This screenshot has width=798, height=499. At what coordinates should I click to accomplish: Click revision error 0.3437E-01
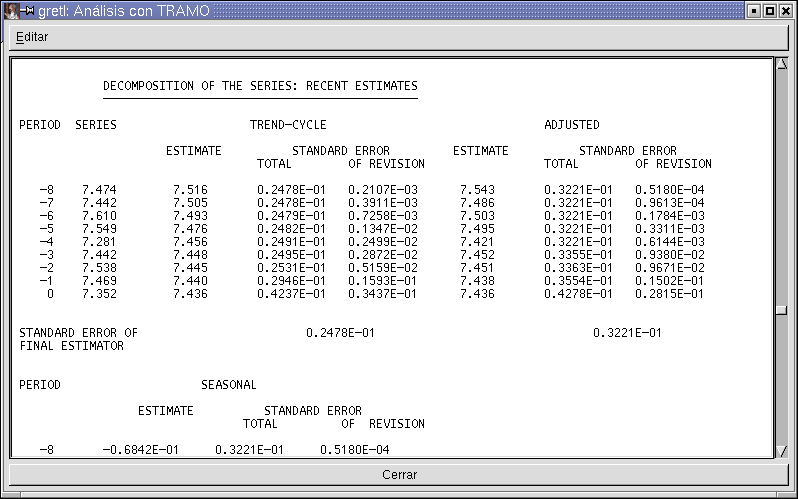tap(383, 294)
